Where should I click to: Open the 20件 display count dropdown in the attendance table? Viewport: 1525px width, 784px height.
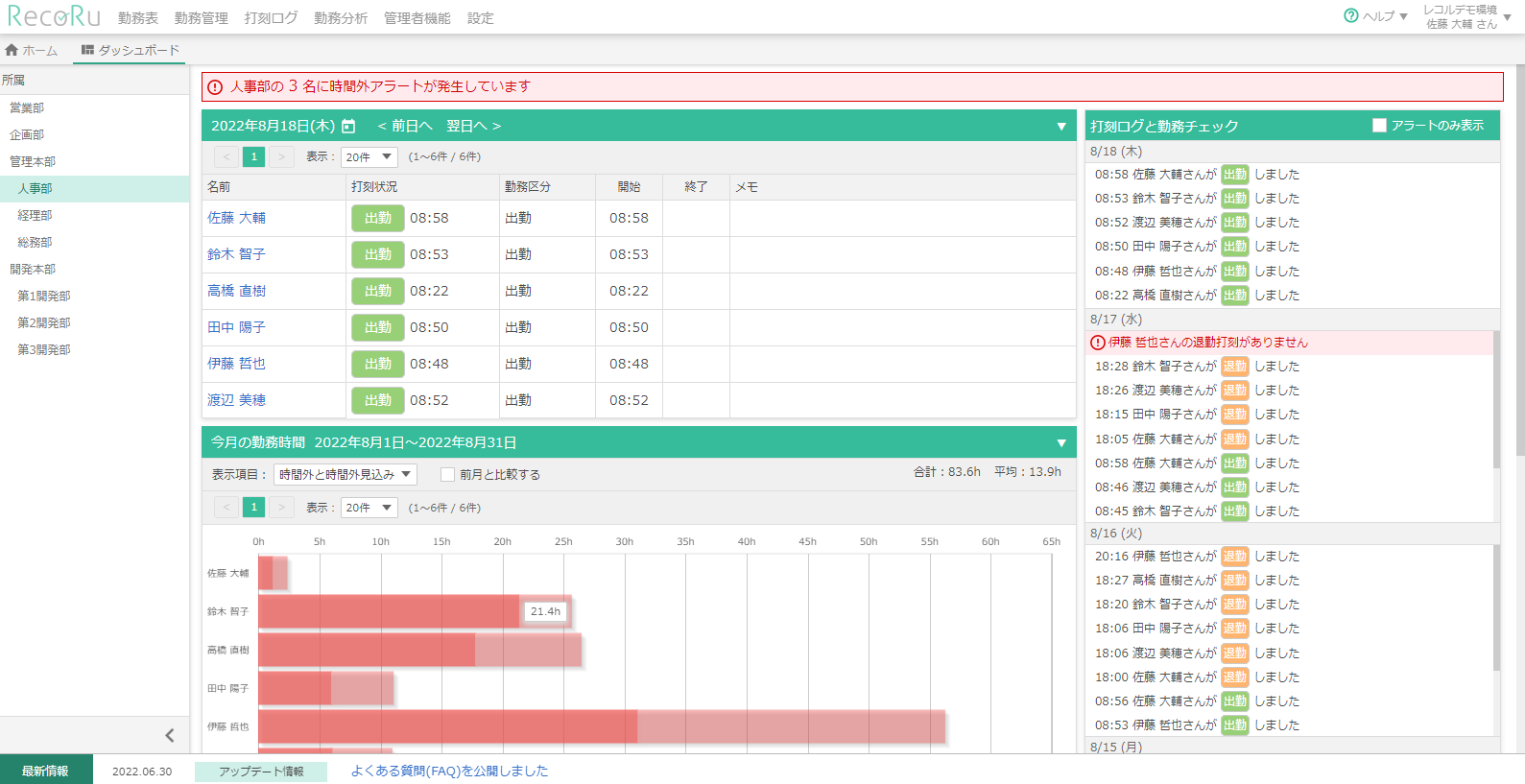click(x=369, y=156)
